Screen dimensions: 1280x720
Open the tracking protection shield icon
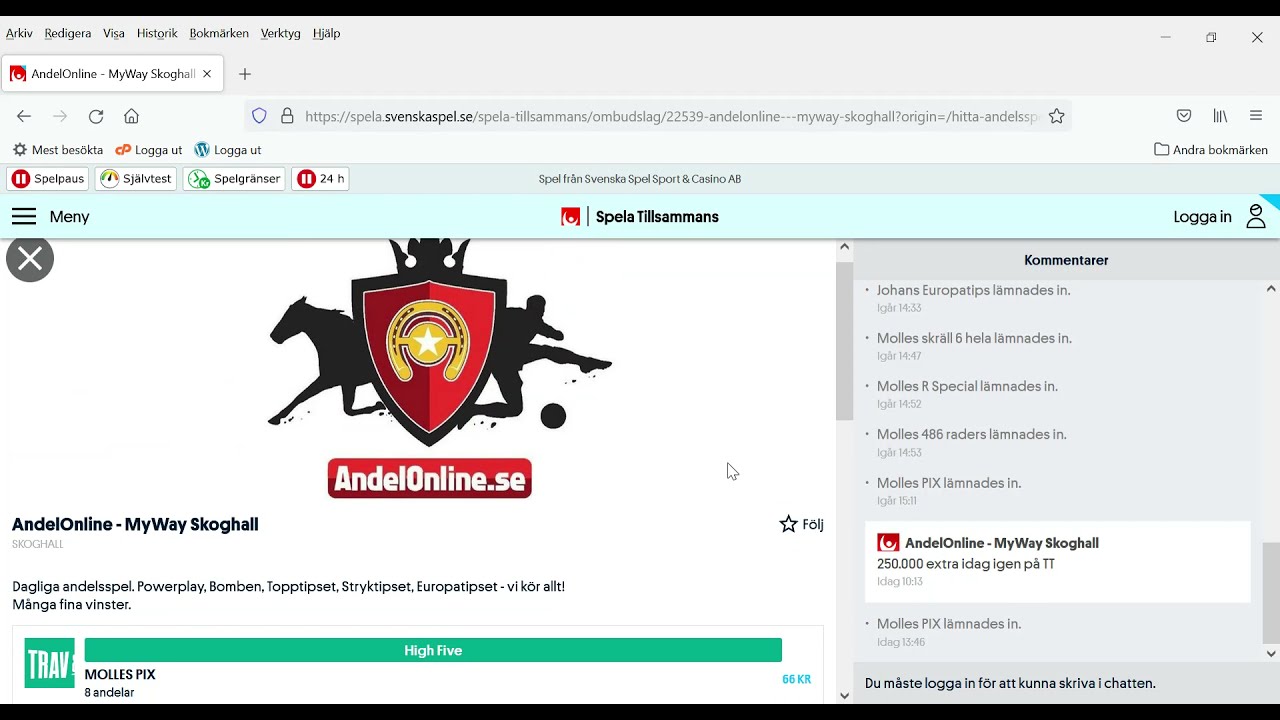click(259, 116)
